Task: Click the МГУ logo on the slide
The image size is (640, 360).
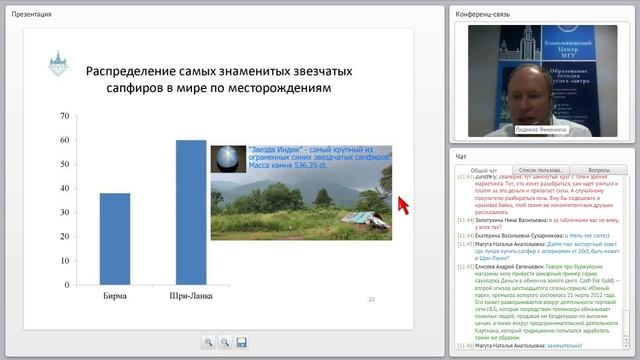Action: click(58, 64)
